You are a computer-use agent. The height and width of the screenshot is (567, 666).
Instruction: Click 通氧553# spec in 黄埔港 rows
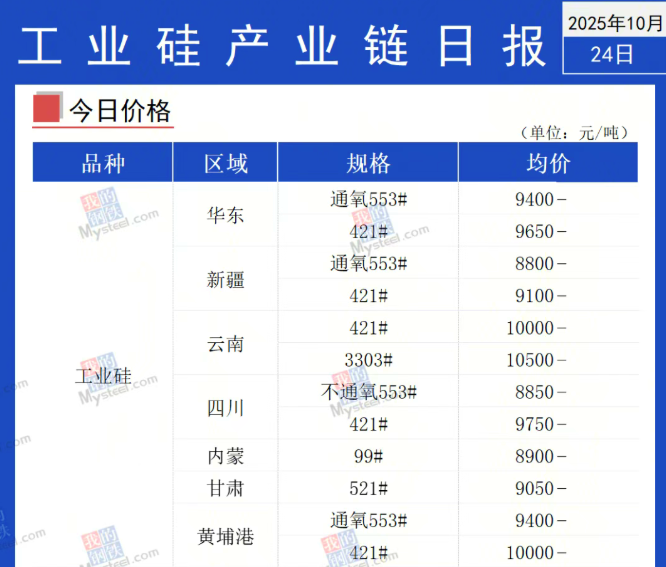tap(369, 520)
